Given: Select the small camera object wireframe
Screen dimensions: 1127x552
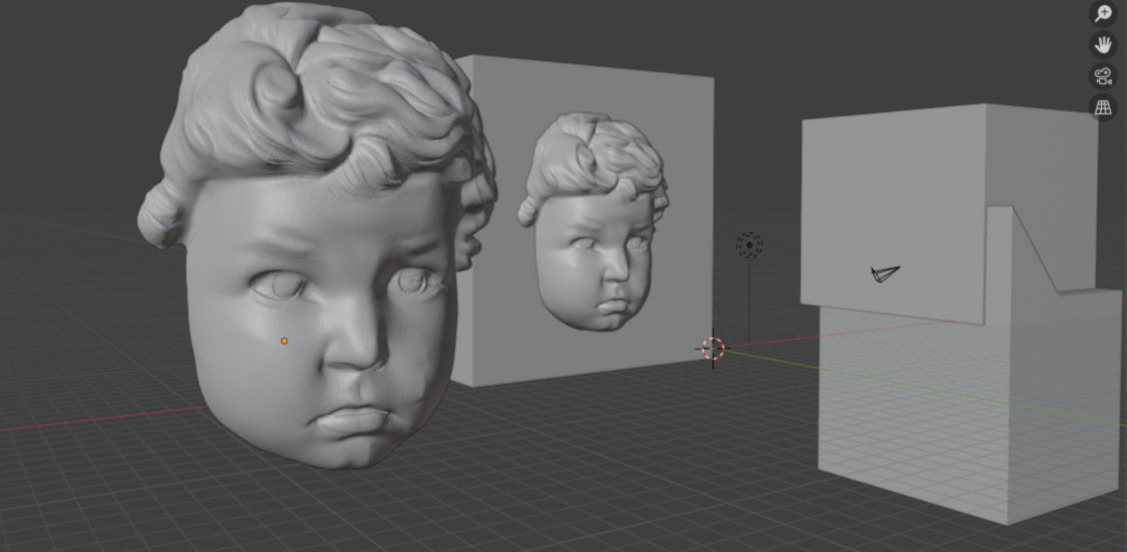Looking at the screenshot, I should coord(884,273).
